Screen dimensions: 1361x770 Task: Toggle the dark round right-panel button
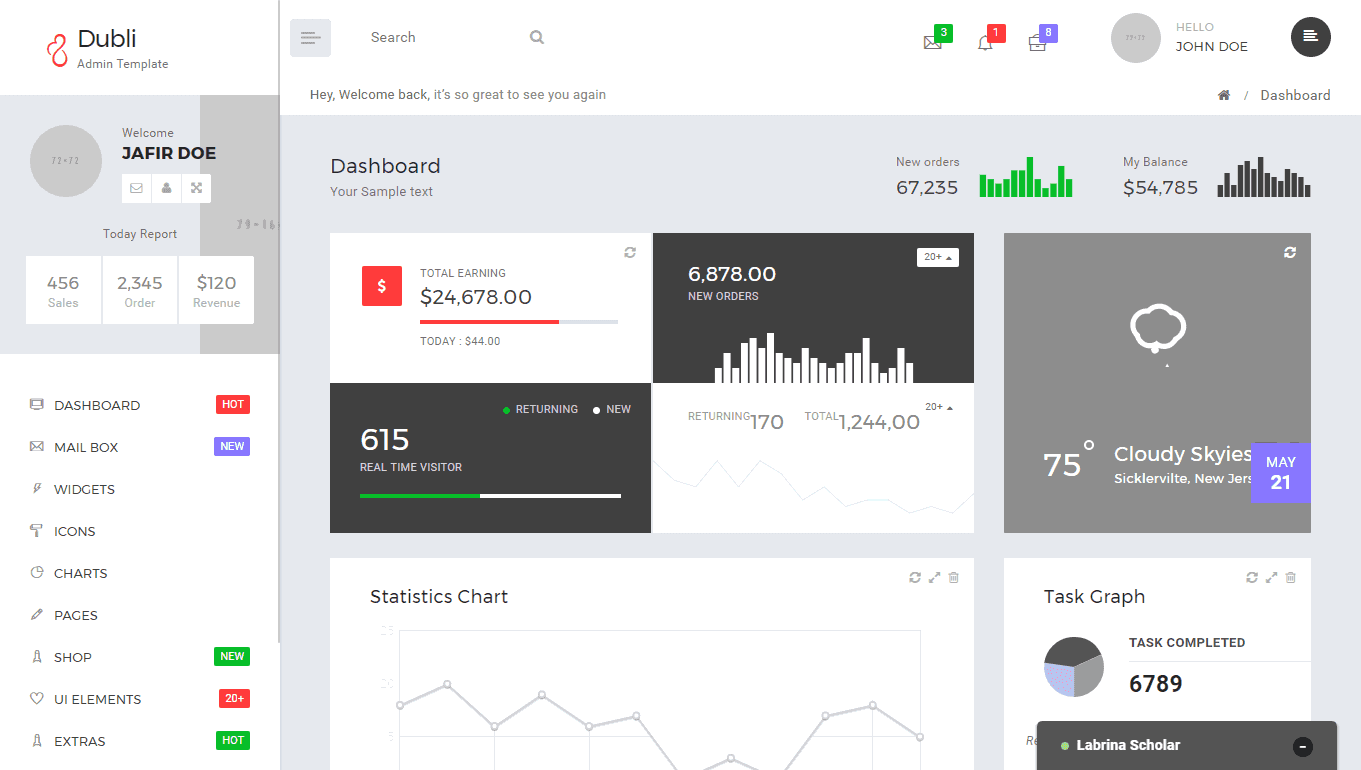1310,37
